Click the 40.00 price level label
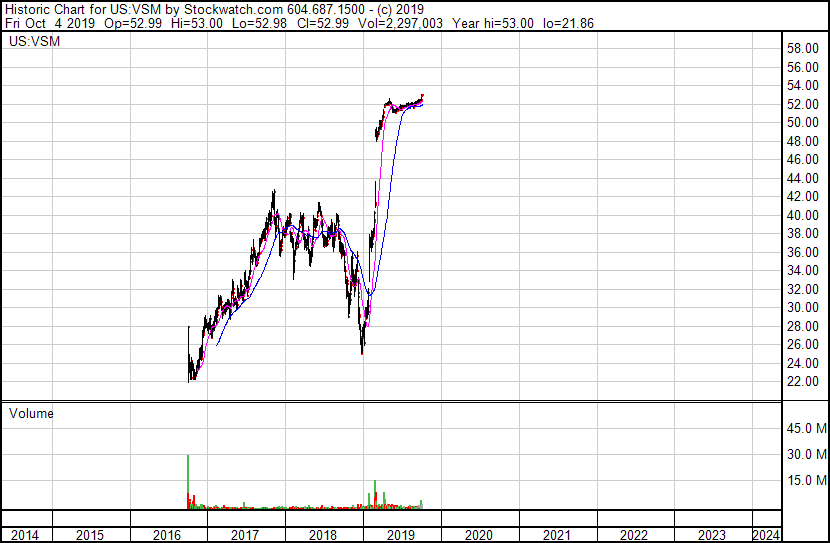Viewport: 830px width, 543px height. click(802, 215)
